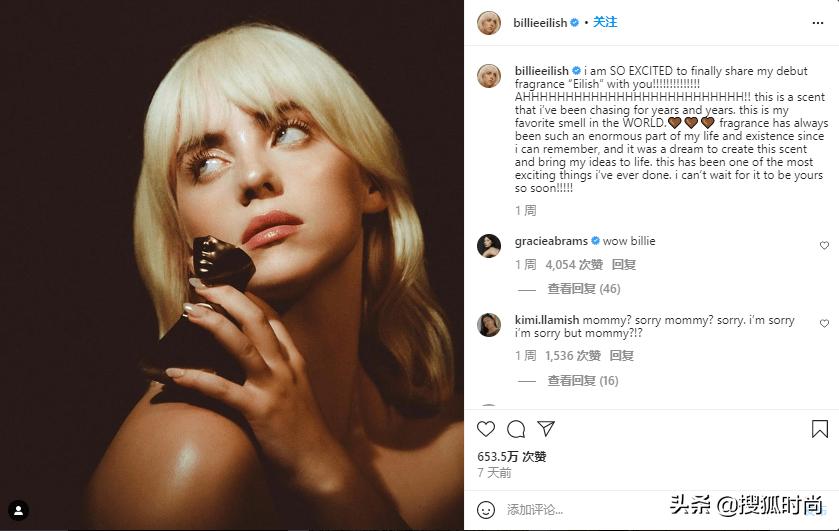Bookmark the post with save icon
Image resolution: width=839 pixels, height=531 pixels.
[x=820, y=429]
